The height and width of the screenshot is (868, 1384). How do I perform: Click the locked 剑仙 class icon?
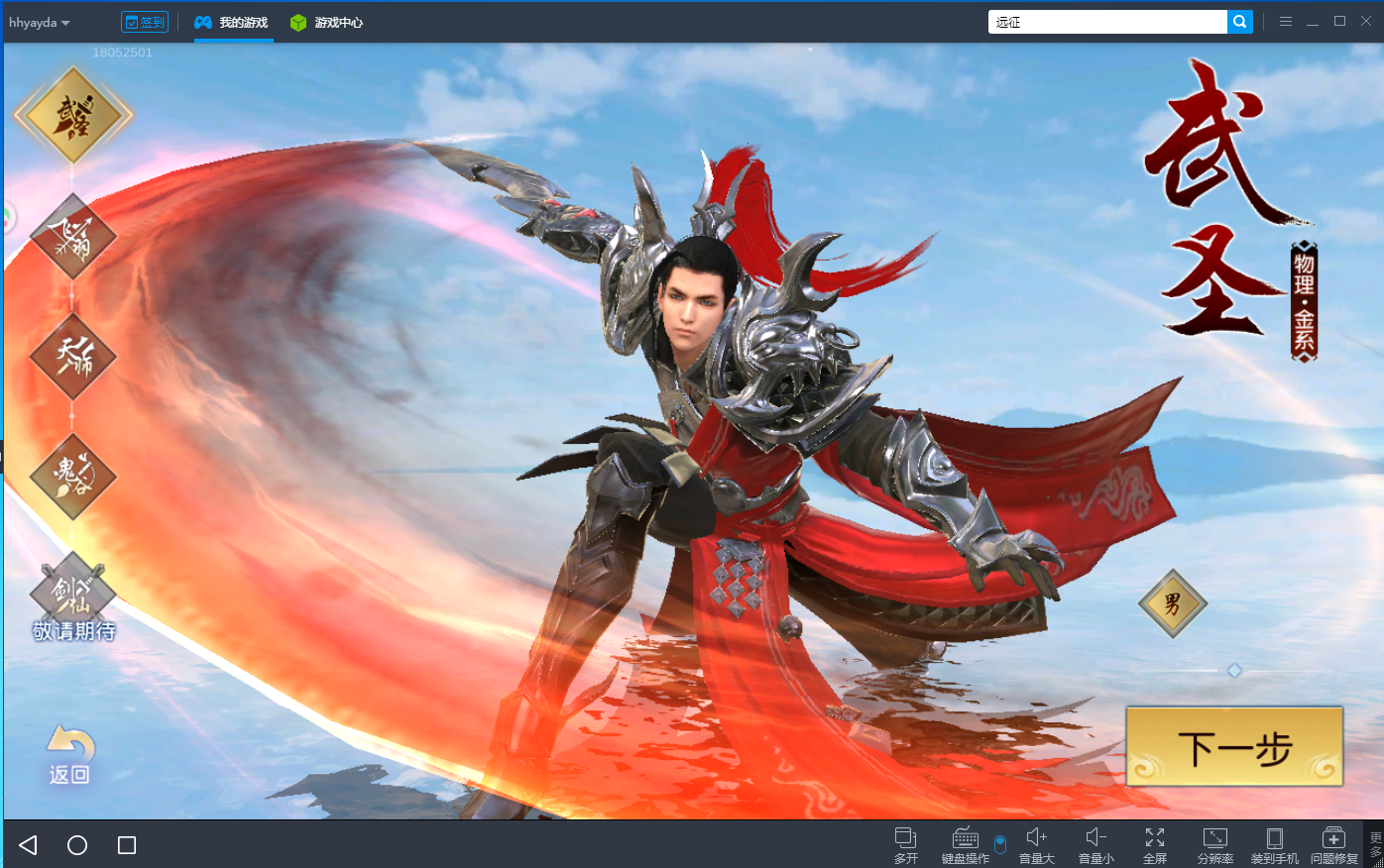point(73,592)
